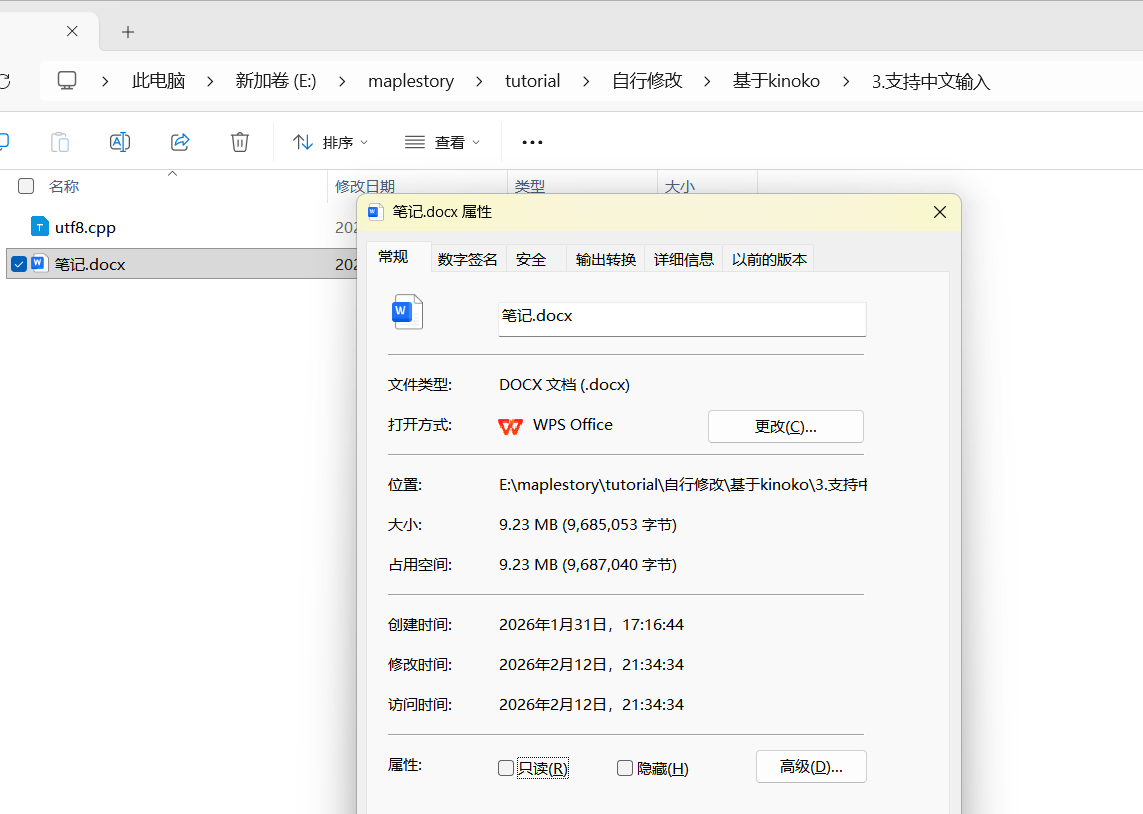This screenshot has width=1143, height=814.
Task: Click the utf8.cpp file icon
Action: pos(40,227)
